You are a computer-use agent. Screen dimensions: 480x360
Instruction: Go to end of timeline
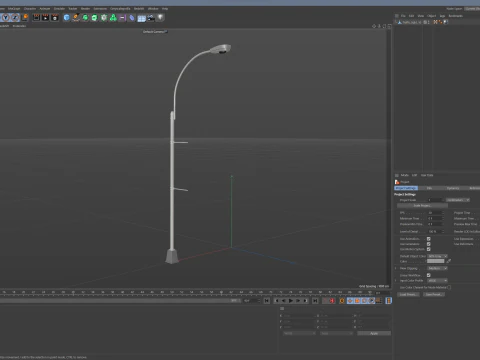[x=315, y=301]
